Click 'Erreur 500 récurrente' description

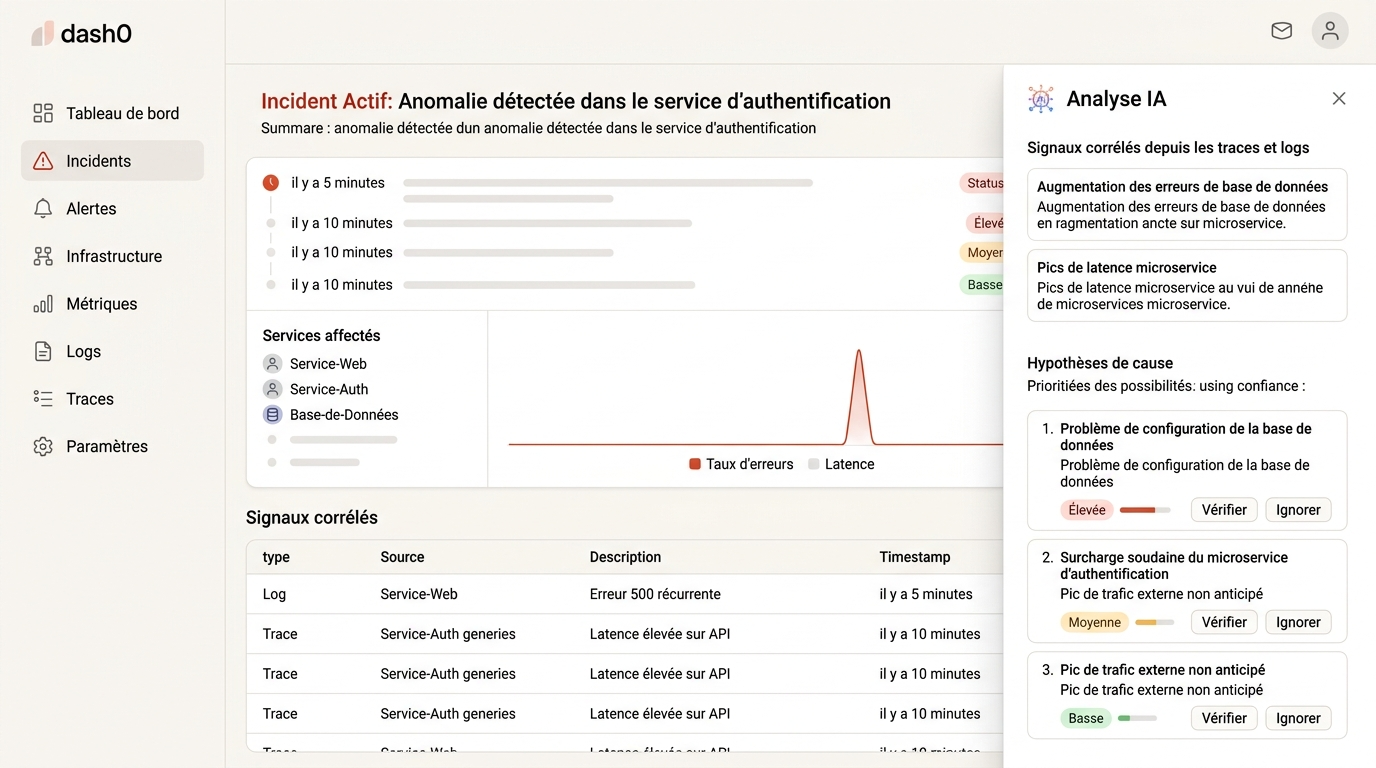point(655,594)
